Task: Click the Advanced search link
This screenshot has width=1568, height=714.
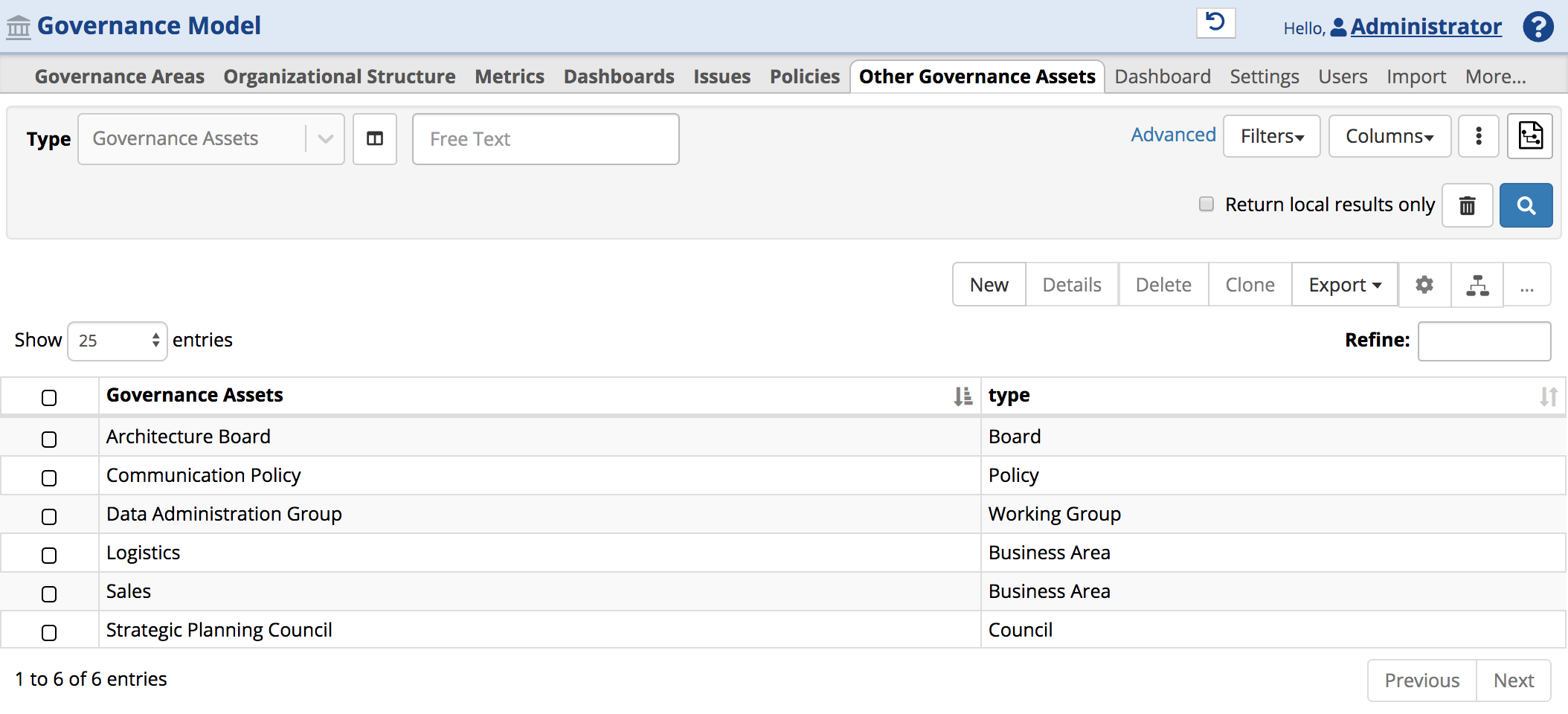Action: click(1173, 135)
